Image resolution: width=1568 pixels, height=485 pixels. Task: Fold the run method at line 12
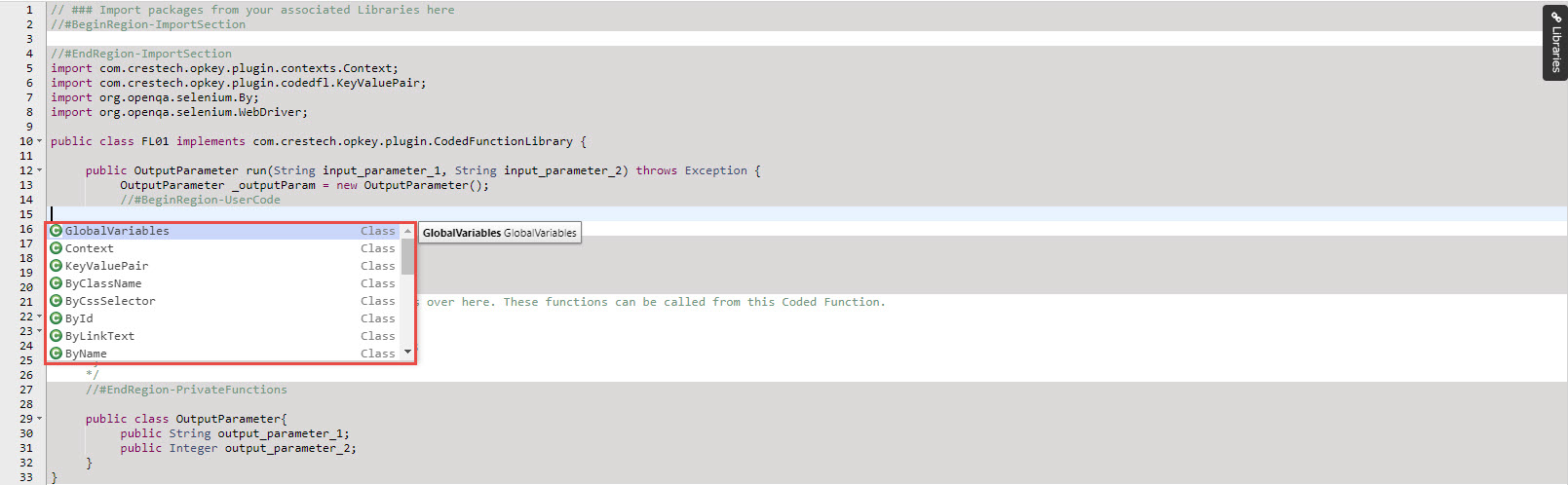coord(40,170)
